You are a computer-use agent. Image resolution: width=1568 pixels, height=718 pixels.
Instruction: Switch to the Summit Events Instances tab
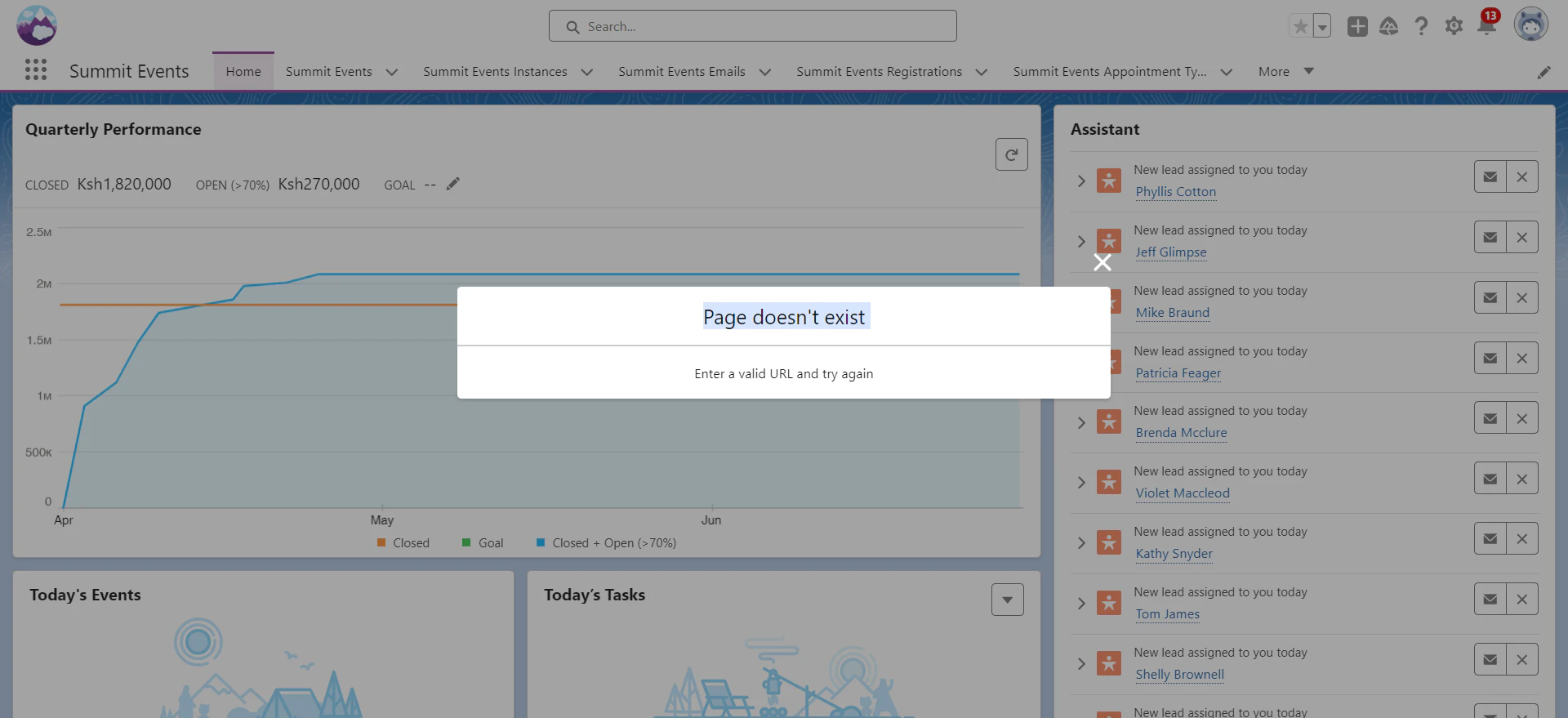coord(495,72)
